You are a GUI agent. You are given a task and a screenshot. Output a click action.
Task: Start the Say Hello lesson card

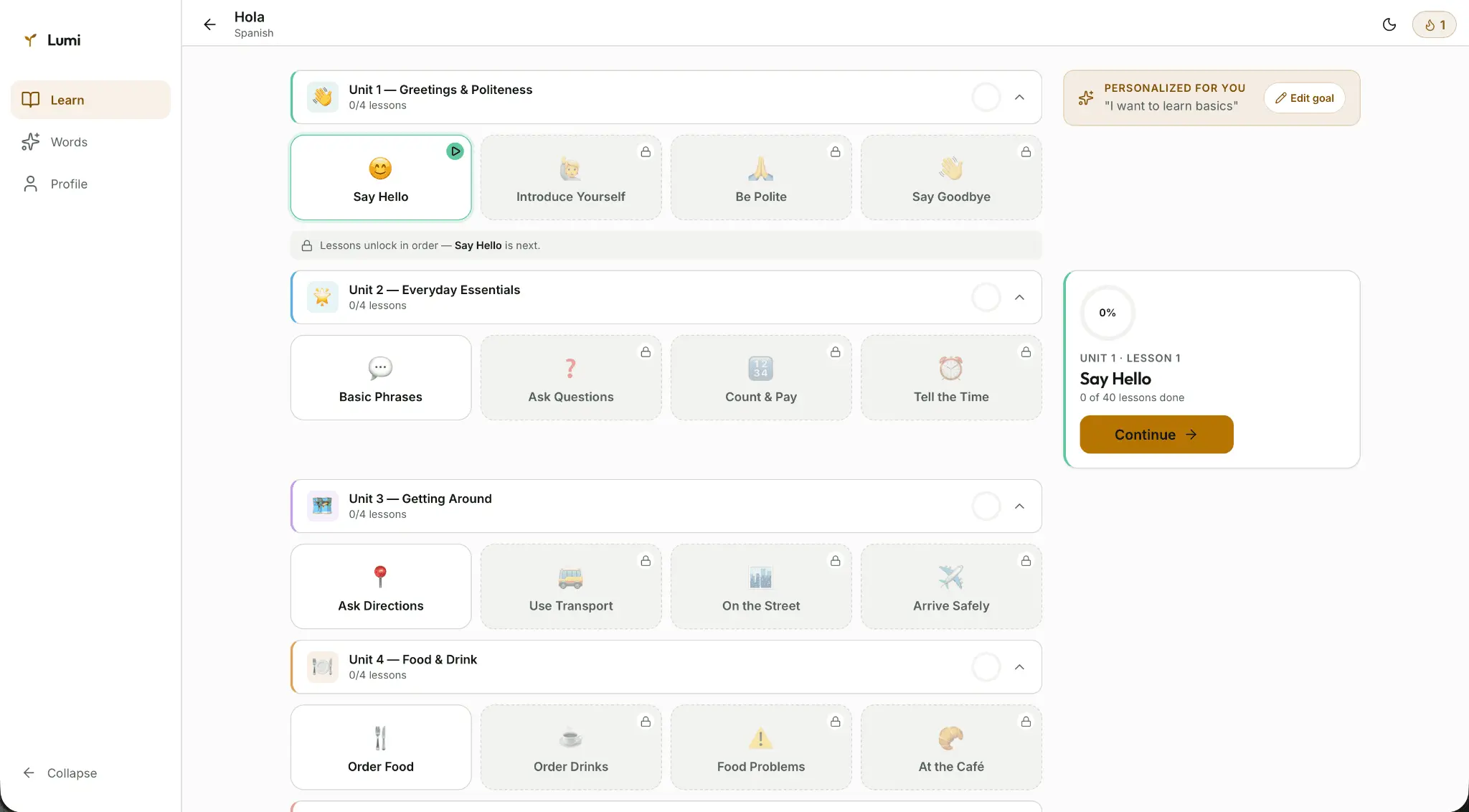(x=381, y=177)
